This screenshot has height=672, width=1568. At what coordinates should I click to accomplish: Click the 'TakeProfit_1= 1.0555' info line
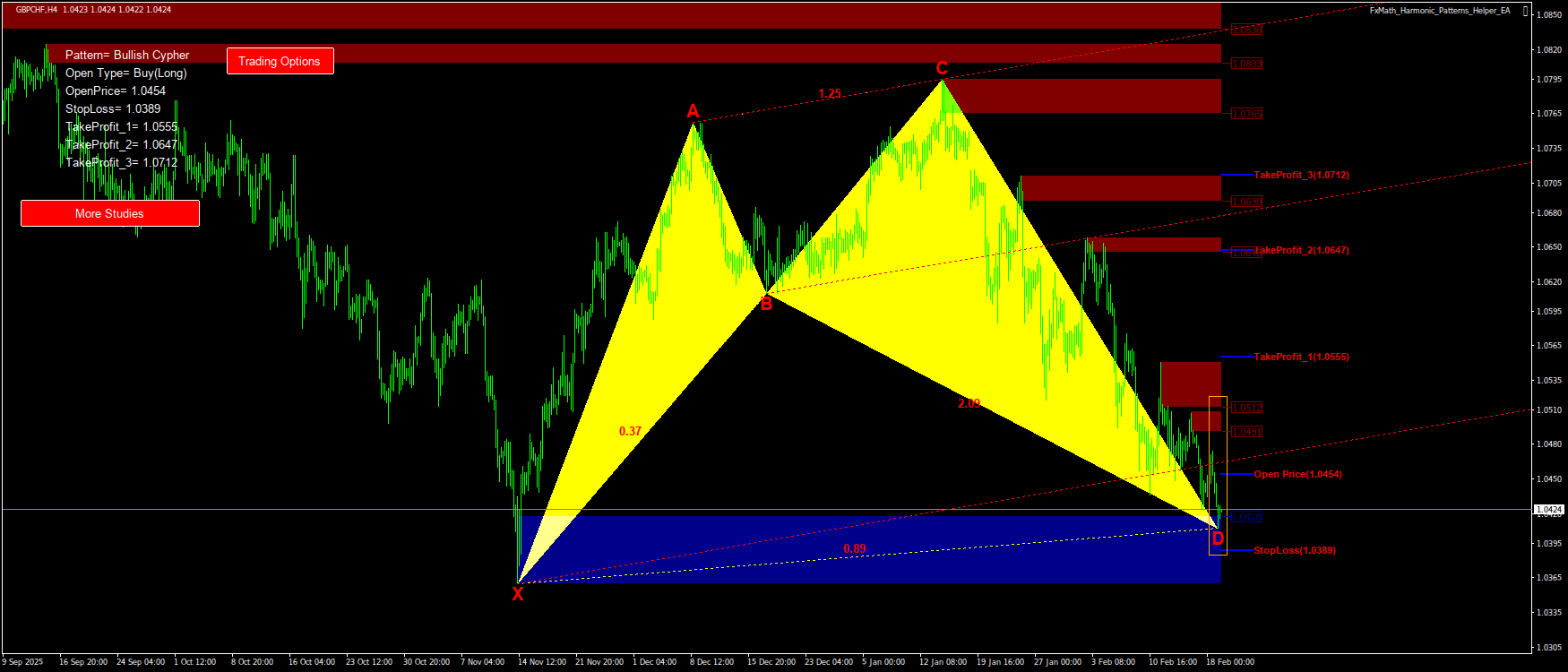122,127
